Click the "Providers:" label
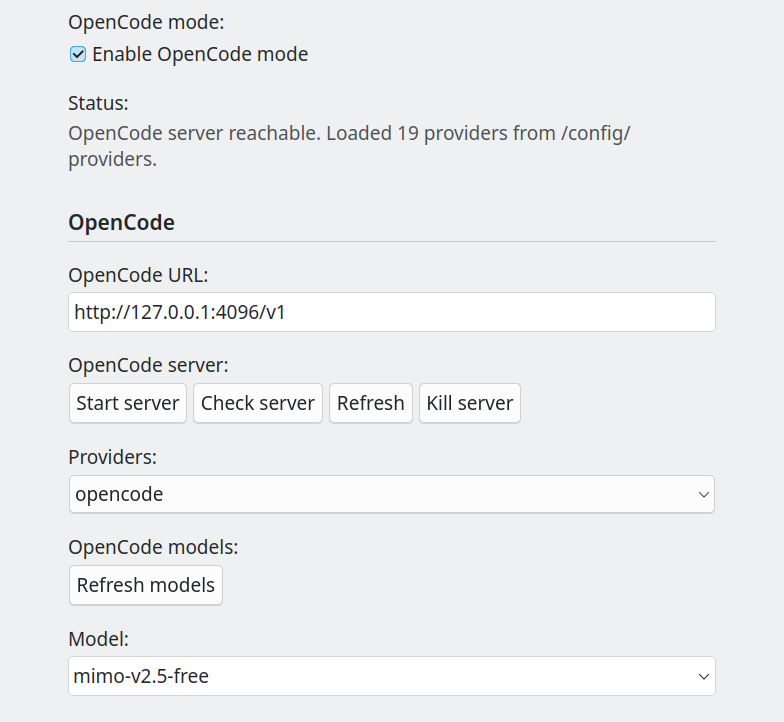Screen dimensions: 784x722 tap(112, 457)
